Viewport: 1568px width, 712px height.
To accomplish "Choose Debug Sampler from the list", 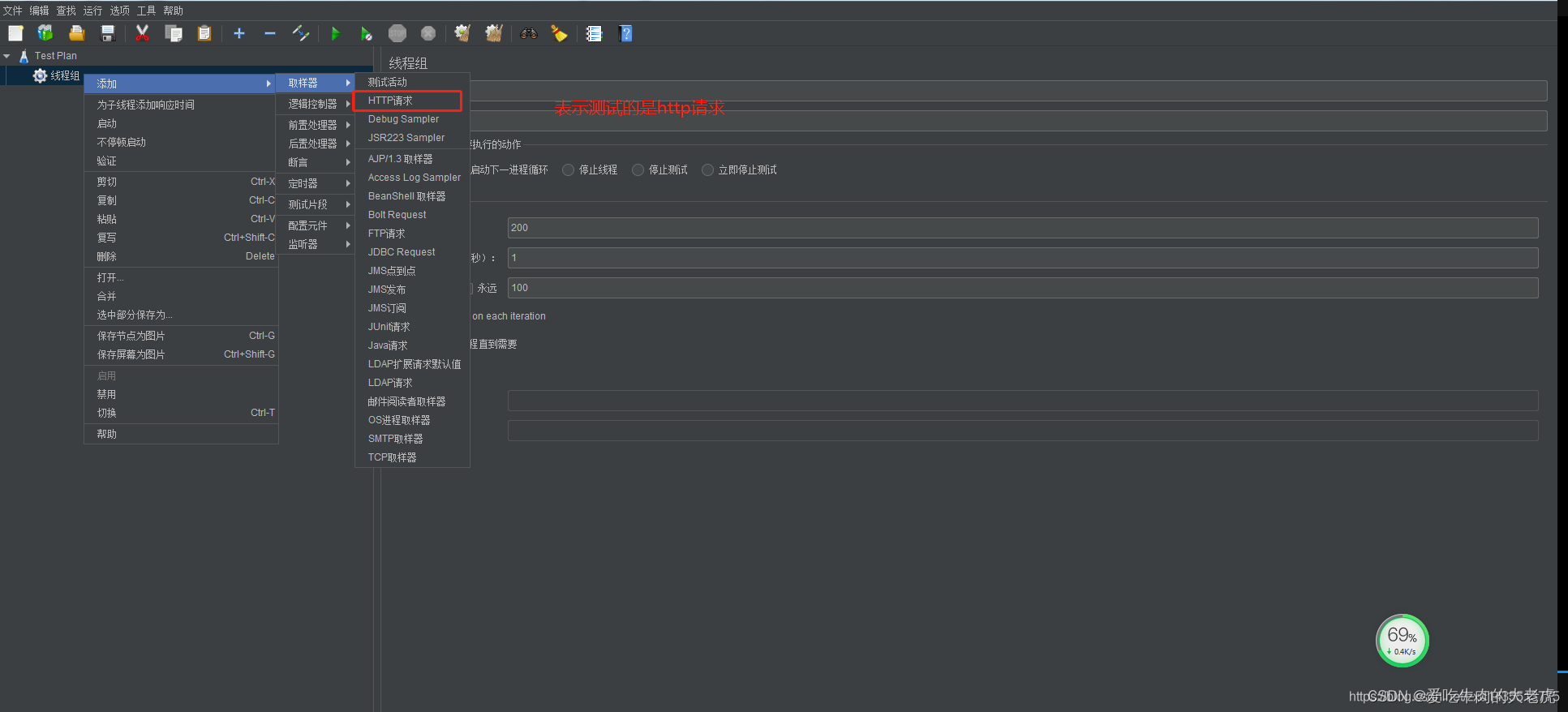I will point(412,119).
